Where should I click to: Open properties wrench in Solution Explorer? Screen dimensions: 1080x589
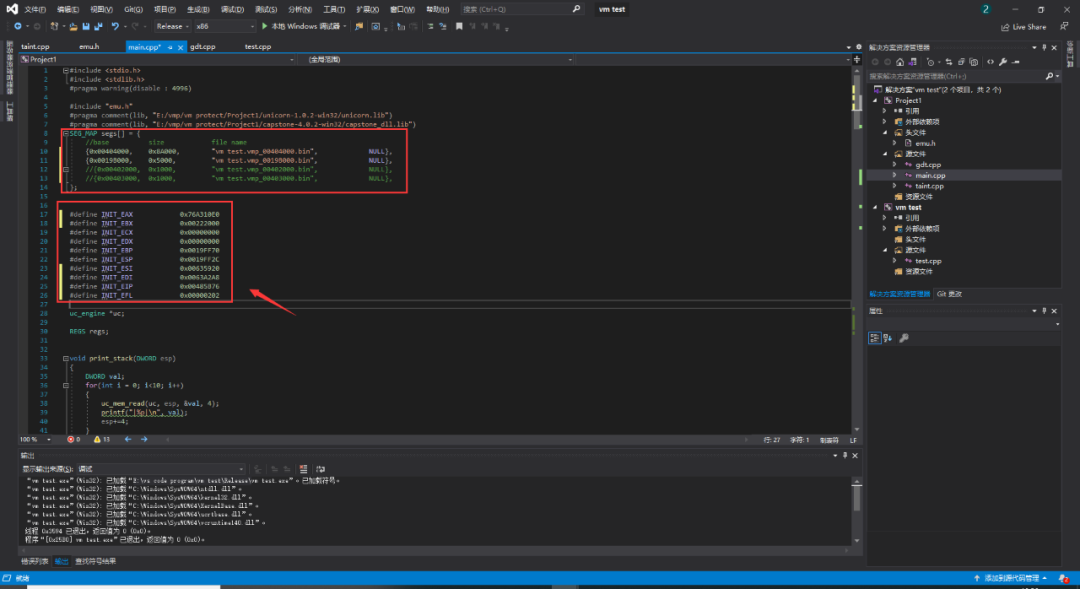1003,62
